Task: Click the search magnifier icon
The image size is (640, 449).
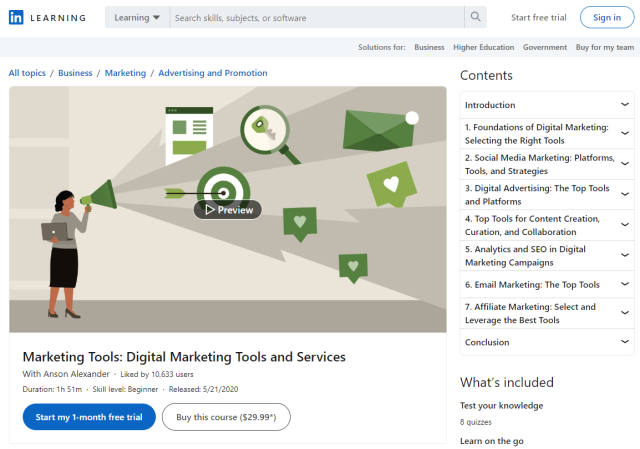Action: click(x=476, y=18)
